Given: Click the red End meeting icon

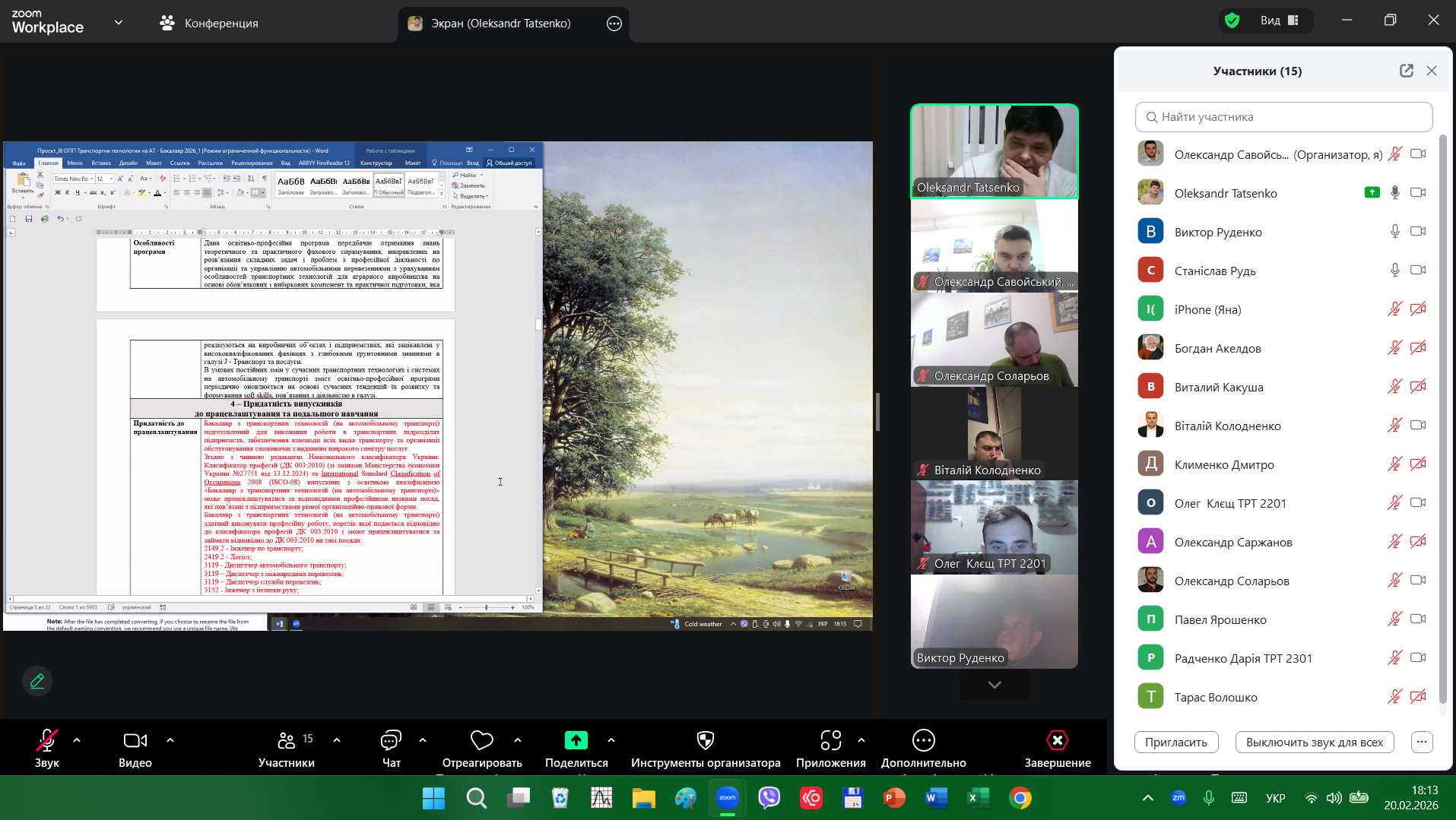Looking at the screenshot, I should tap(1057, 740).
